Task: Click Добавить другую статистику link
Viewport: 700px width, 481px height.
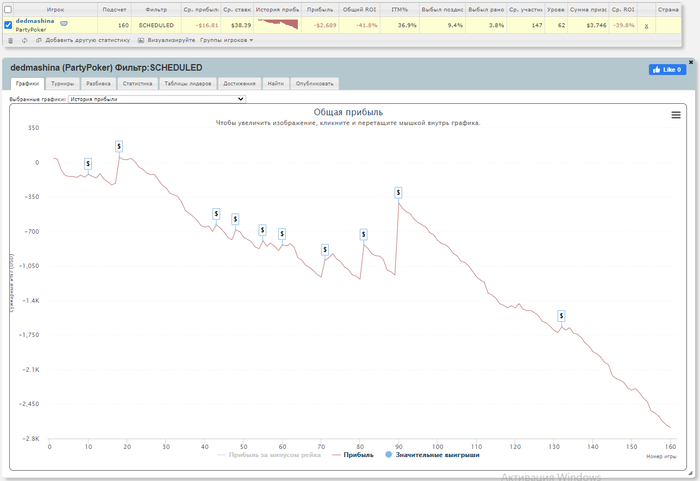Action: click(88, 40)
